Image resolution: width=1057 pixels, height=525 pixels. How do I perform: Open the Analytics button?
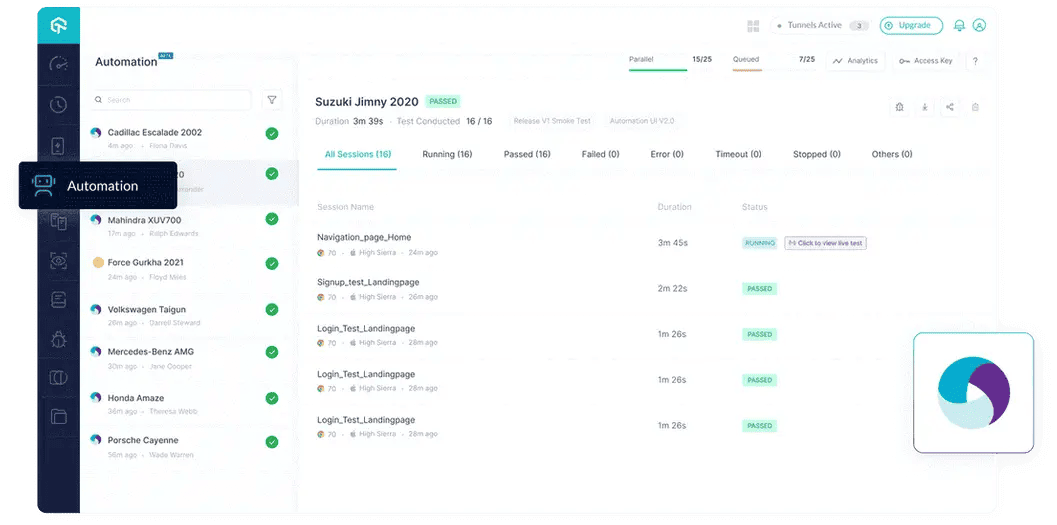tap(855, 61)
